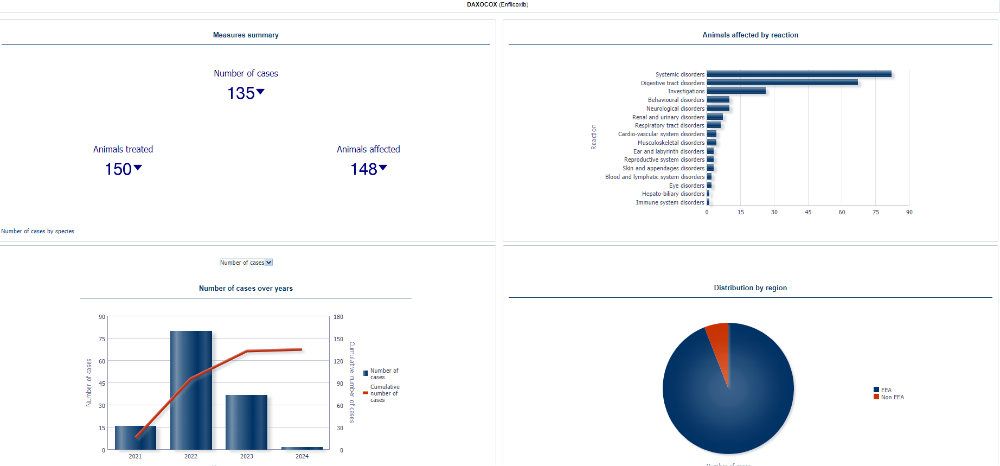Click the Digestive tract disorders bar
1000x466 pixels.
coord(782,82)
